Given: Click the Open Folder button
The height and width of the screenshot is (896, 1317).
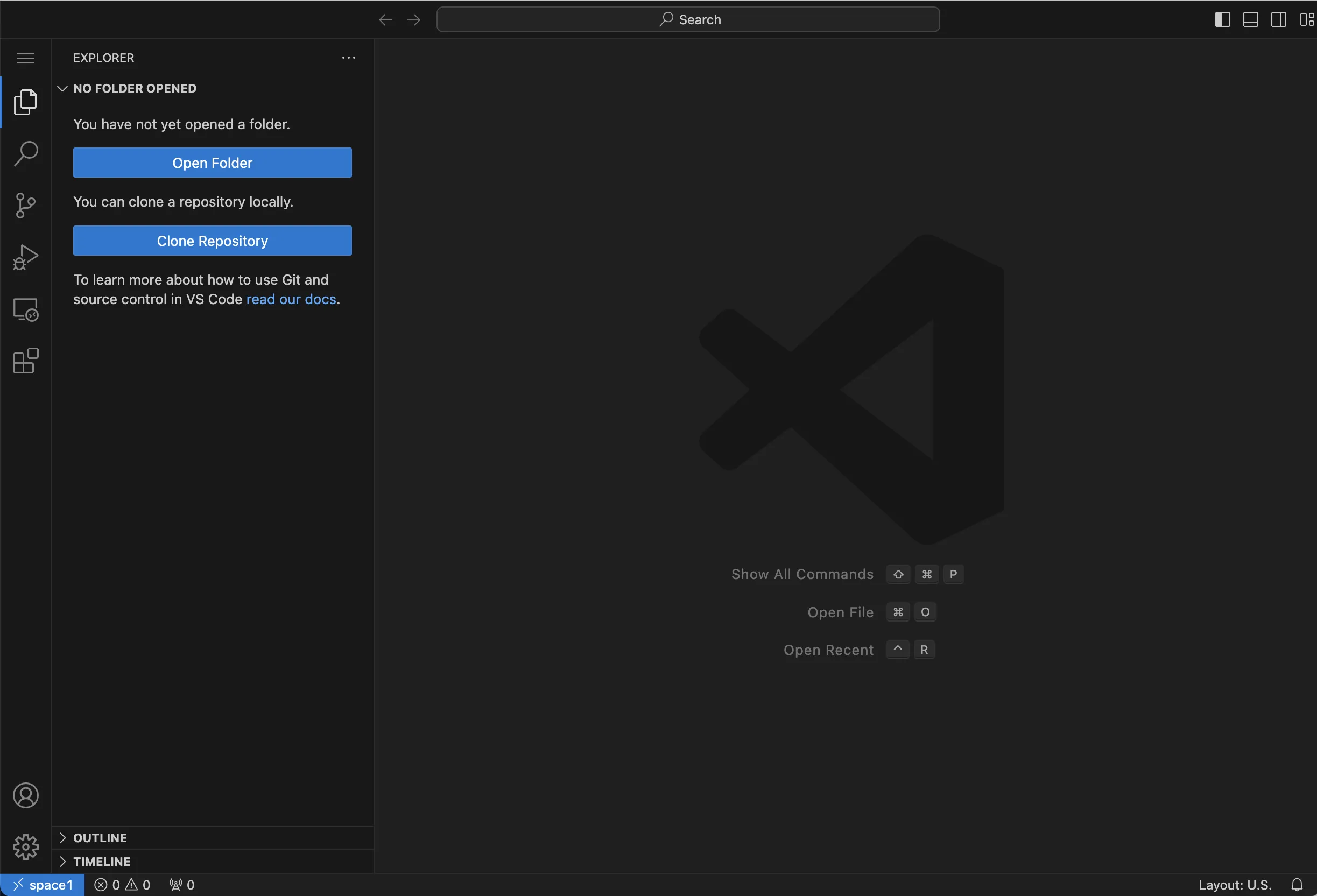Looking at the screenshot, I should click(213, 163).
